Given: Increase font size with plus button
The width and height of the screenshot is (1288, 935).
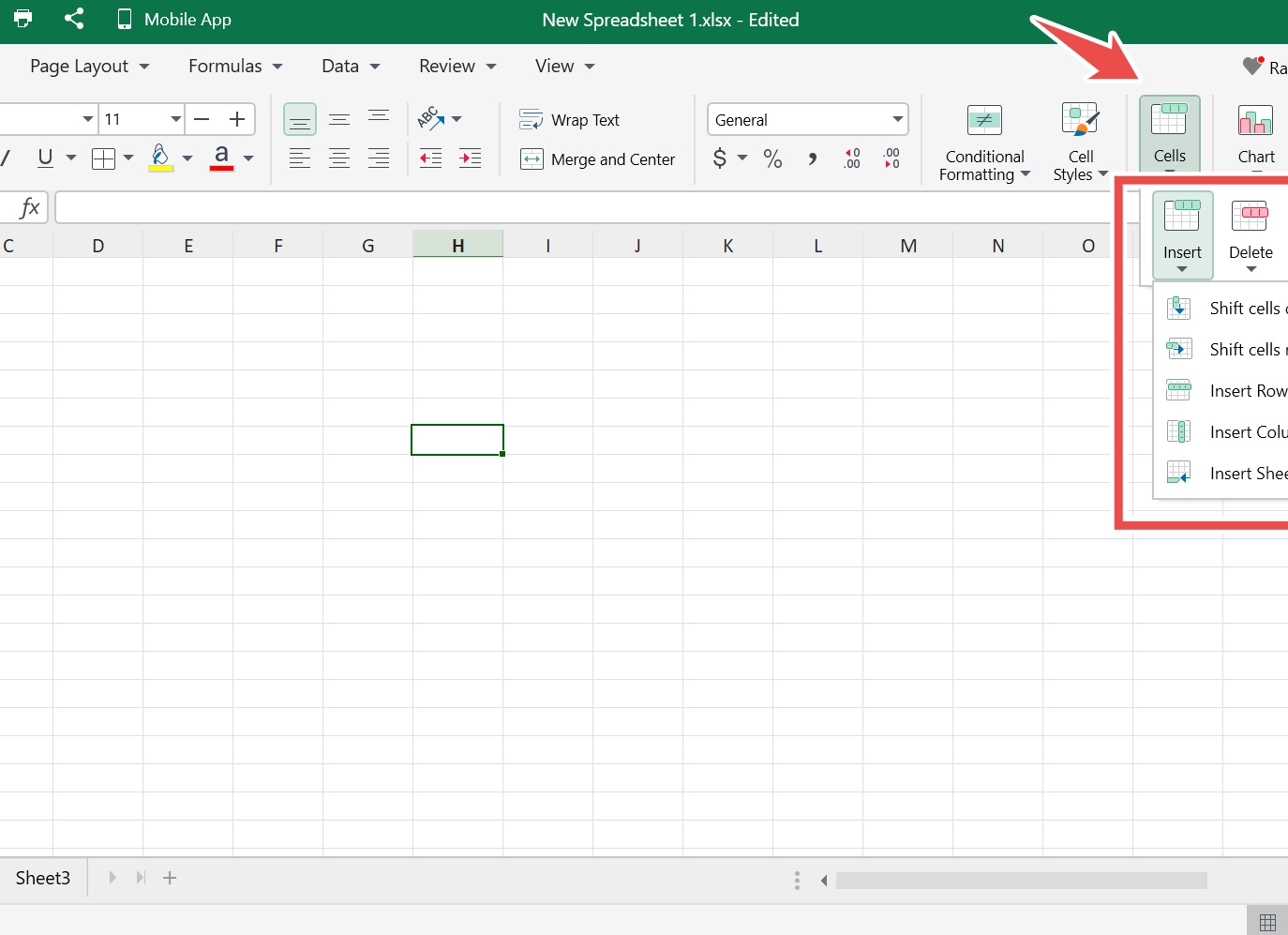Looking at the screenshot, I should [237, 119].
